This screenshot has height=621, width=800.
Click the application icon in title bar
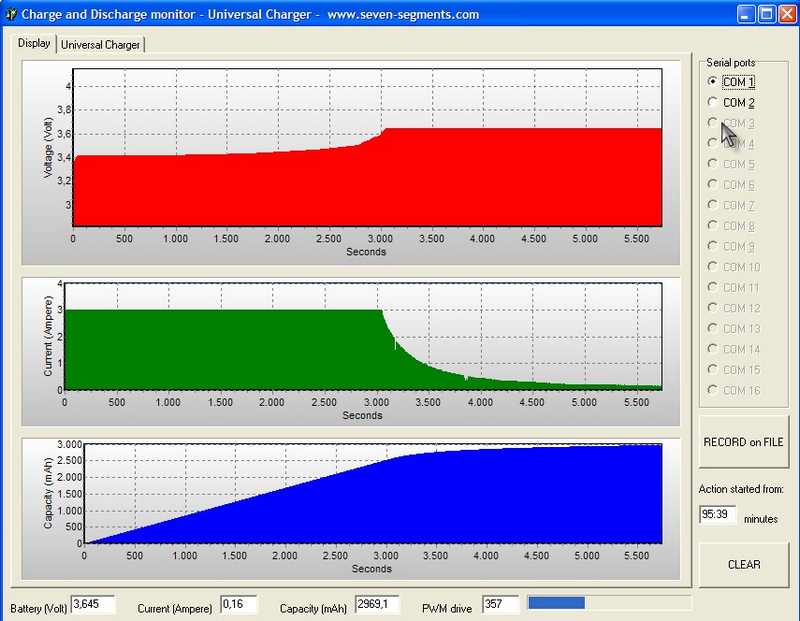click(x=11, y=14)
